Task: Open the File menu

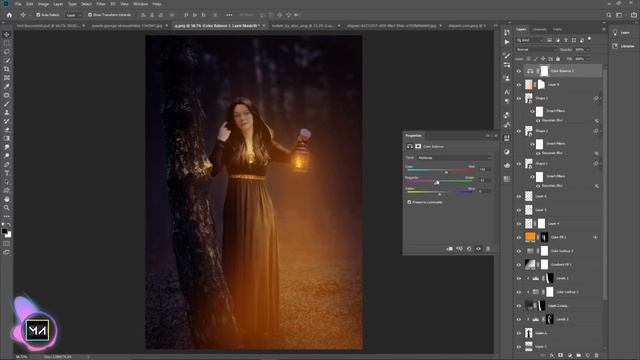Action: 18,4
